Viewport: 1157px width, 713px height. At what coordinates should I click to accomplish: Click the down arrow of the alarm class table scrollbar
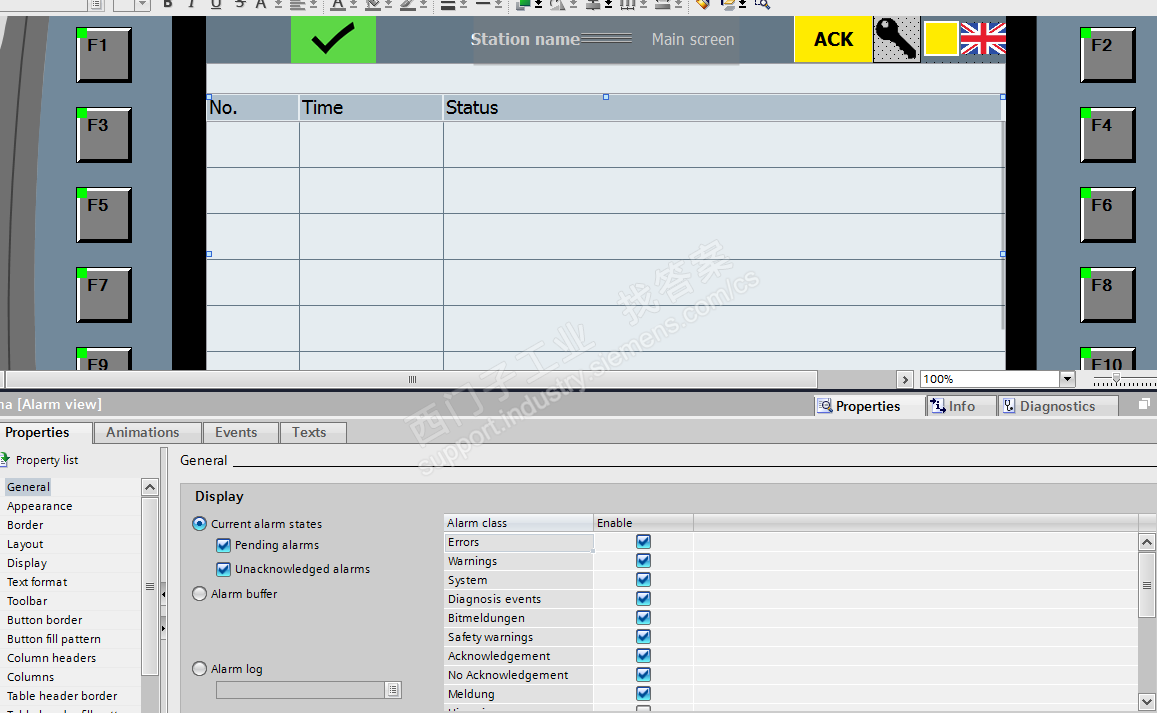pos(1147,702)
